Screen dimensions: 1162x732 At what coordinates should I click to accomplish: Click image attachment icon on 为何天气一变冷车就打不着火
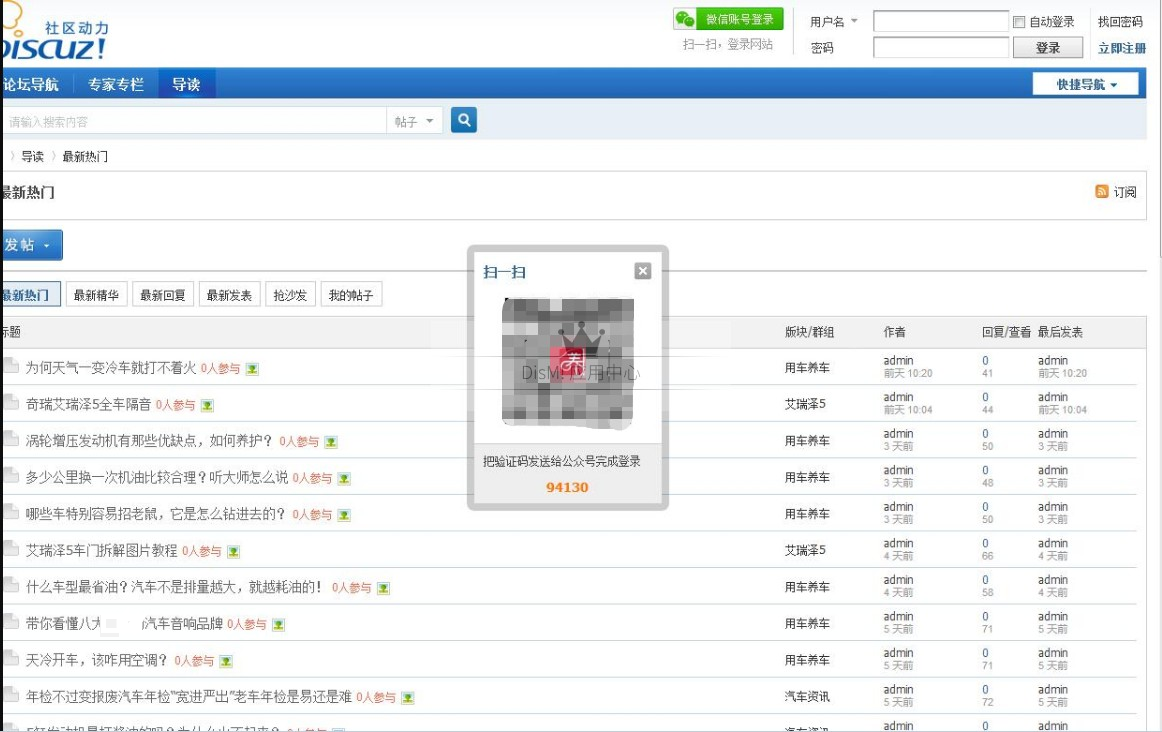(252, 369)
